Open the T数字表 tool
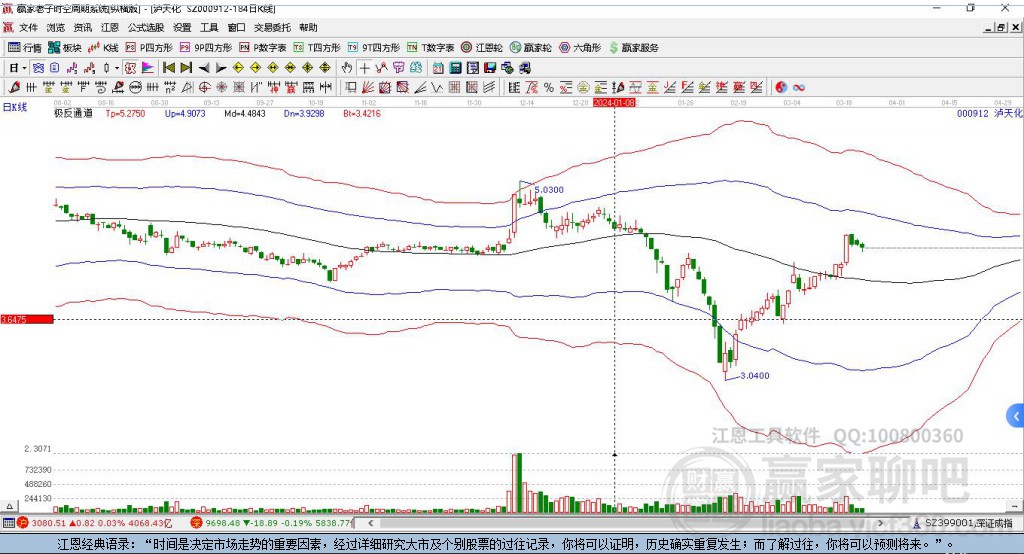 [430, 48]
